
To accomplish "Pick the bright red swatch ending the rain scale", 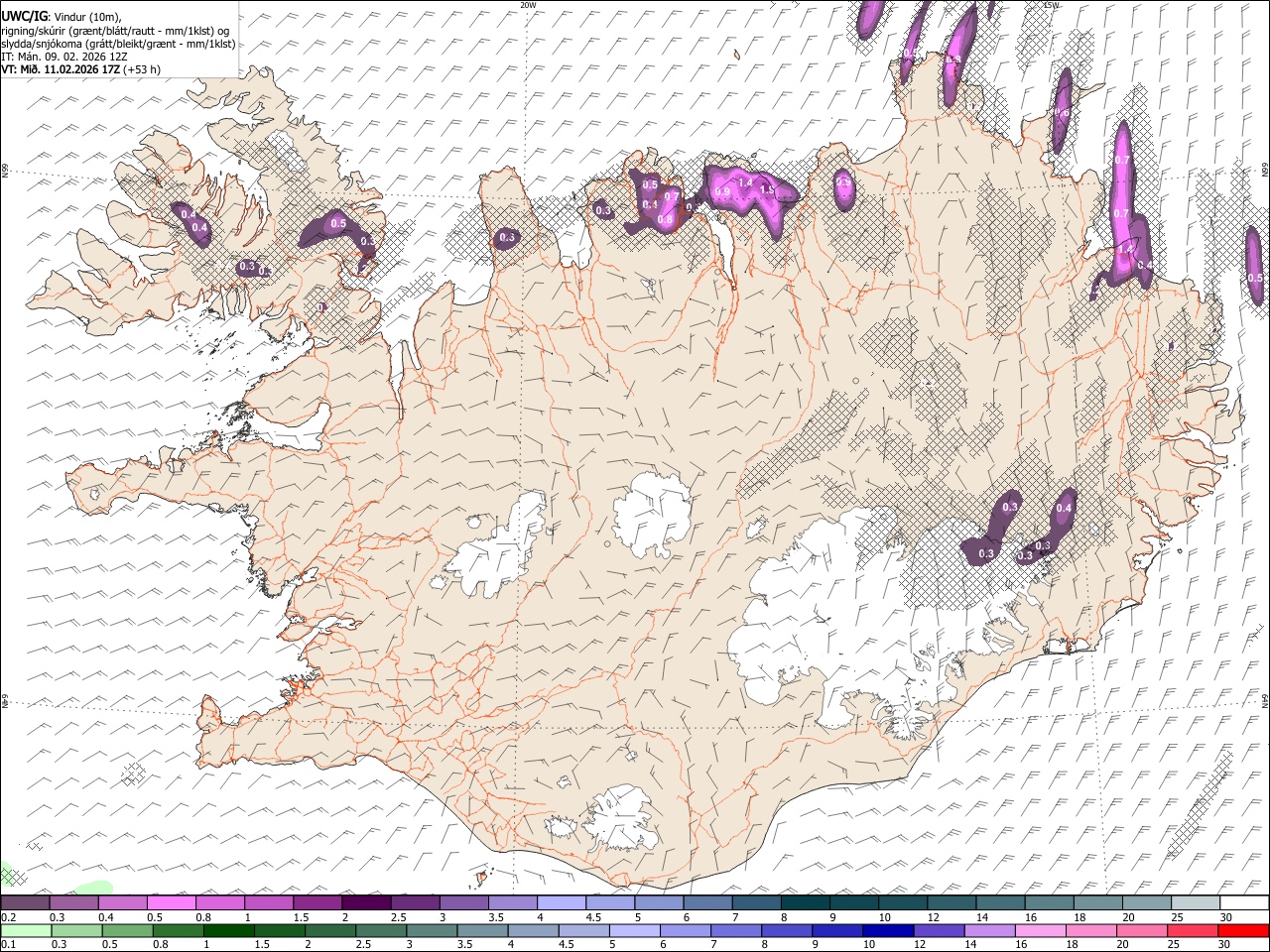I will pos(1243,930).
